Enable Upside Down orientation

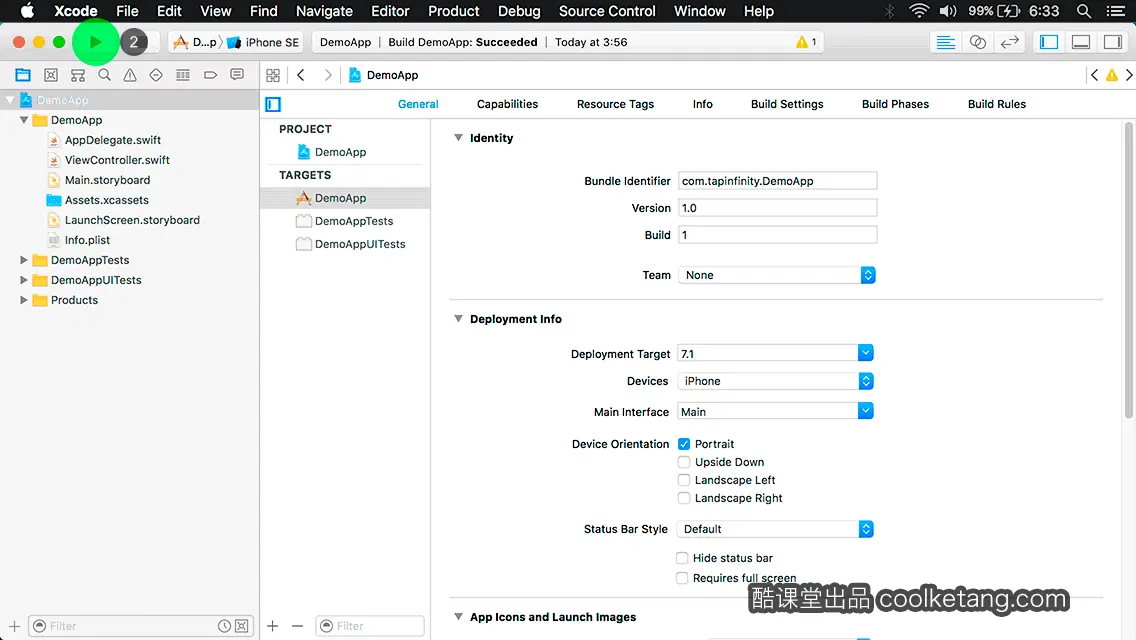684,462
